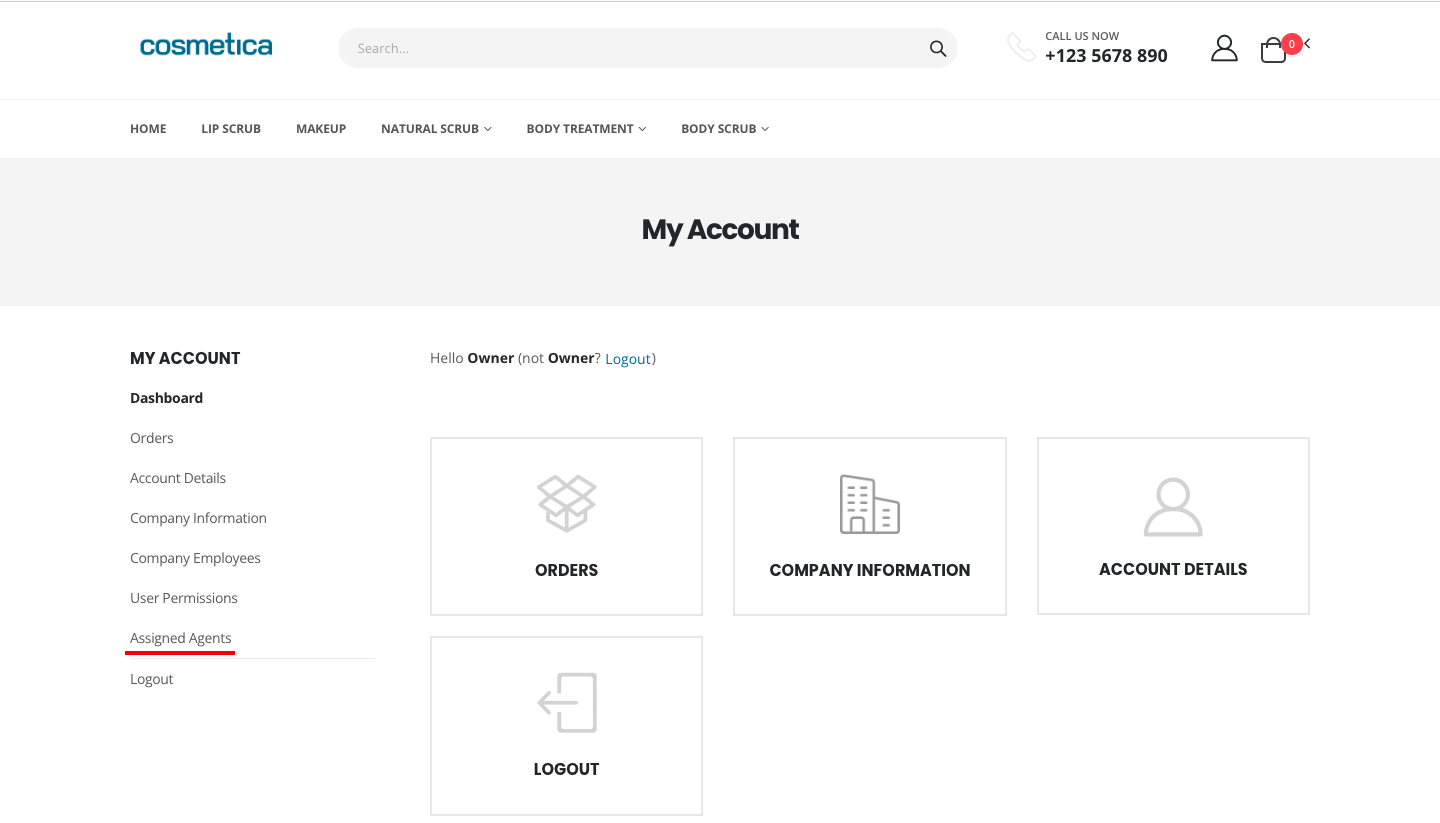The width and height of the screenshot is (1440, 823).
Task: Click the Logout arrow icon tile
Action: point(566,703)
